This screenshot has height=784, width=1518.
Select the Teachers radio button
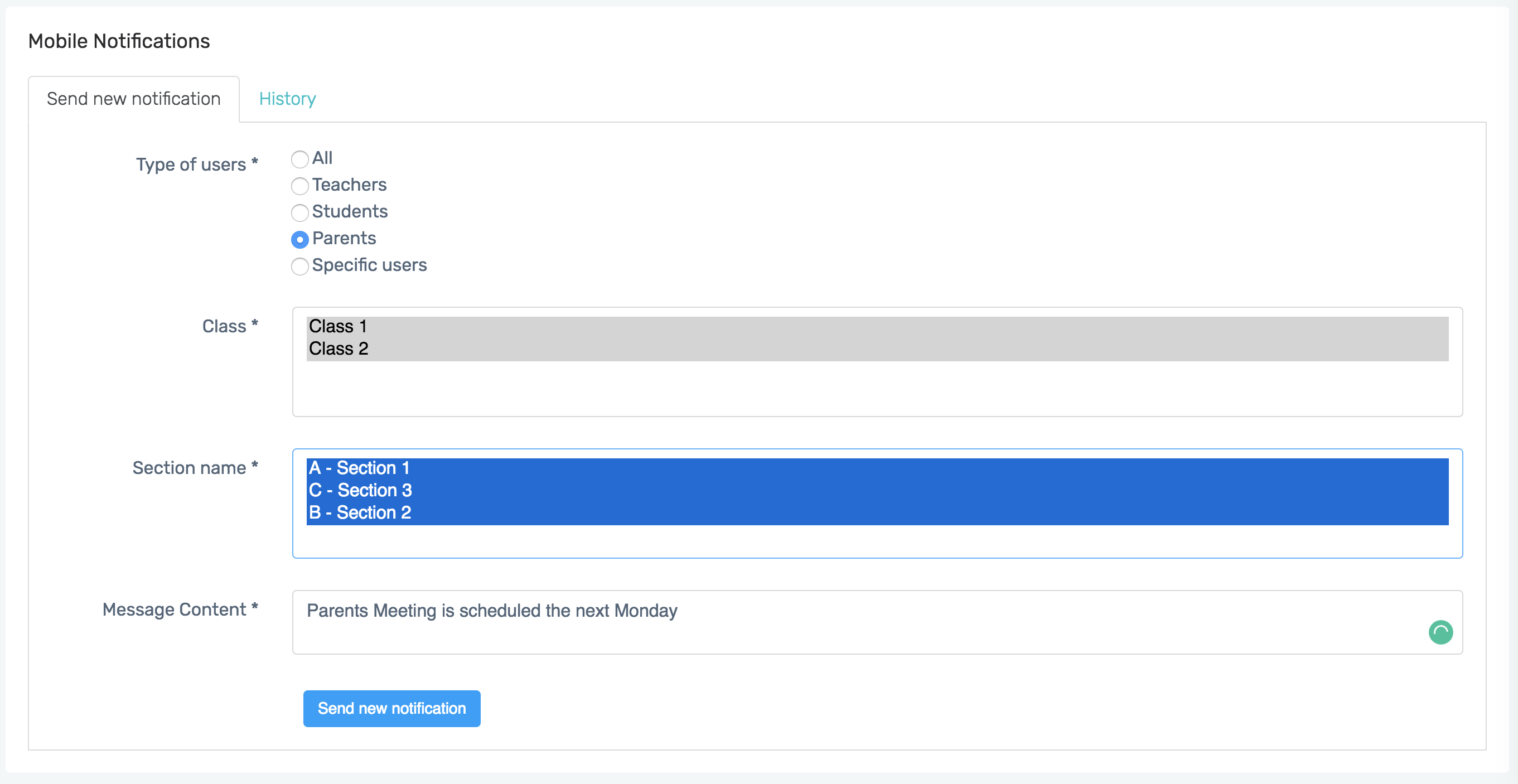click(299, 186)
